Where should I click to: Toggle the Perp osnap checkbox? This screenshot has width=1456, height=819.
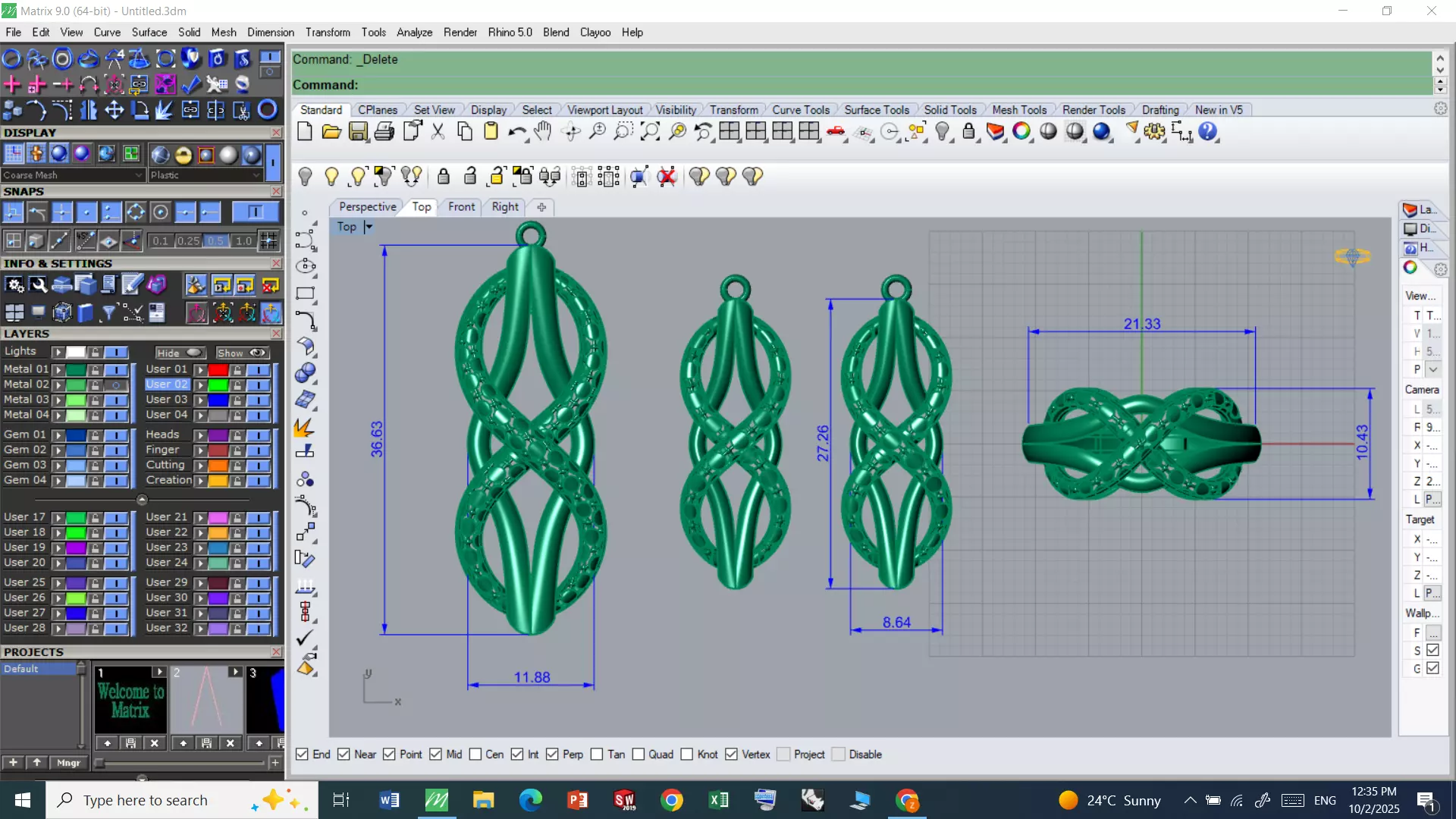552,755
